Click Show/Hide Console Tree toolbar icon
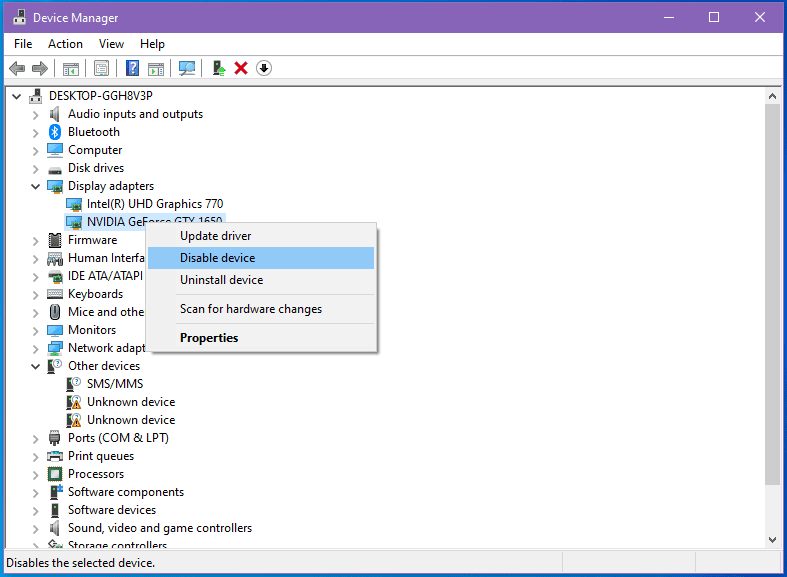The height and width of the screenshot is (577, 787). (71, 69)
